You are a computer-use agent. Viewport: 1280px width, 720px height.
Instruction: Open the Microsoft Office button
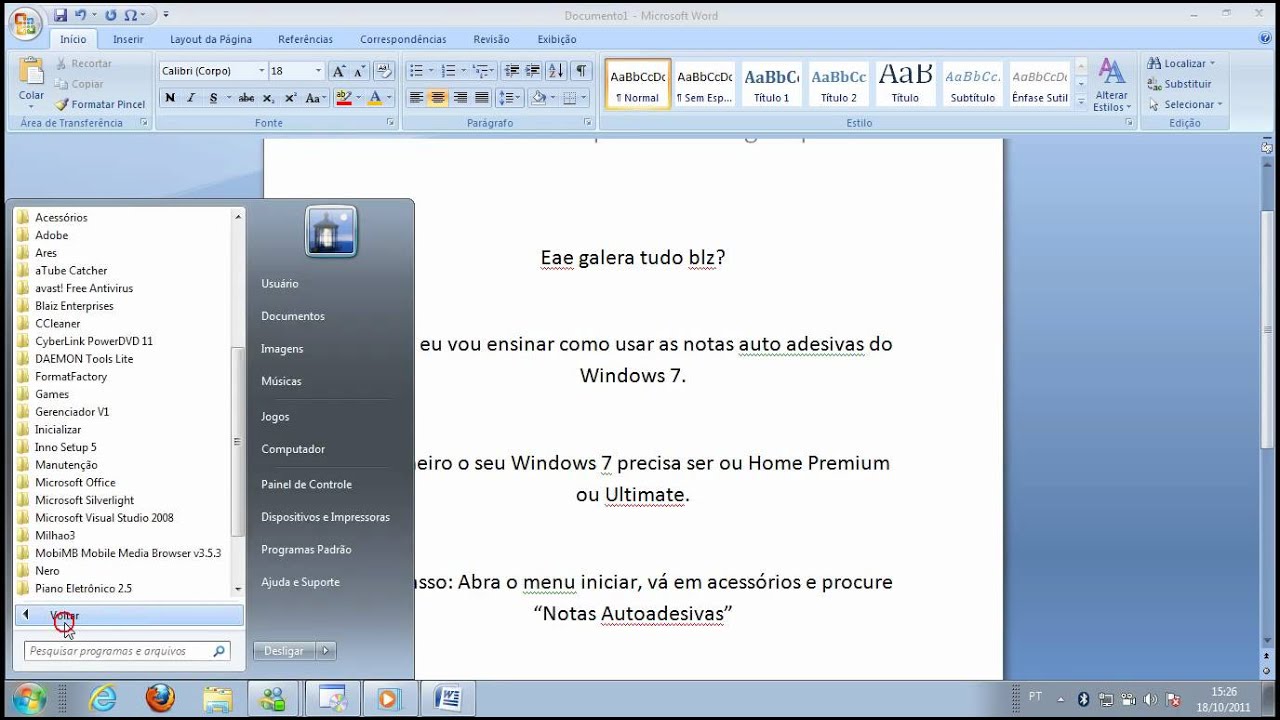click(x=26, y=24)
